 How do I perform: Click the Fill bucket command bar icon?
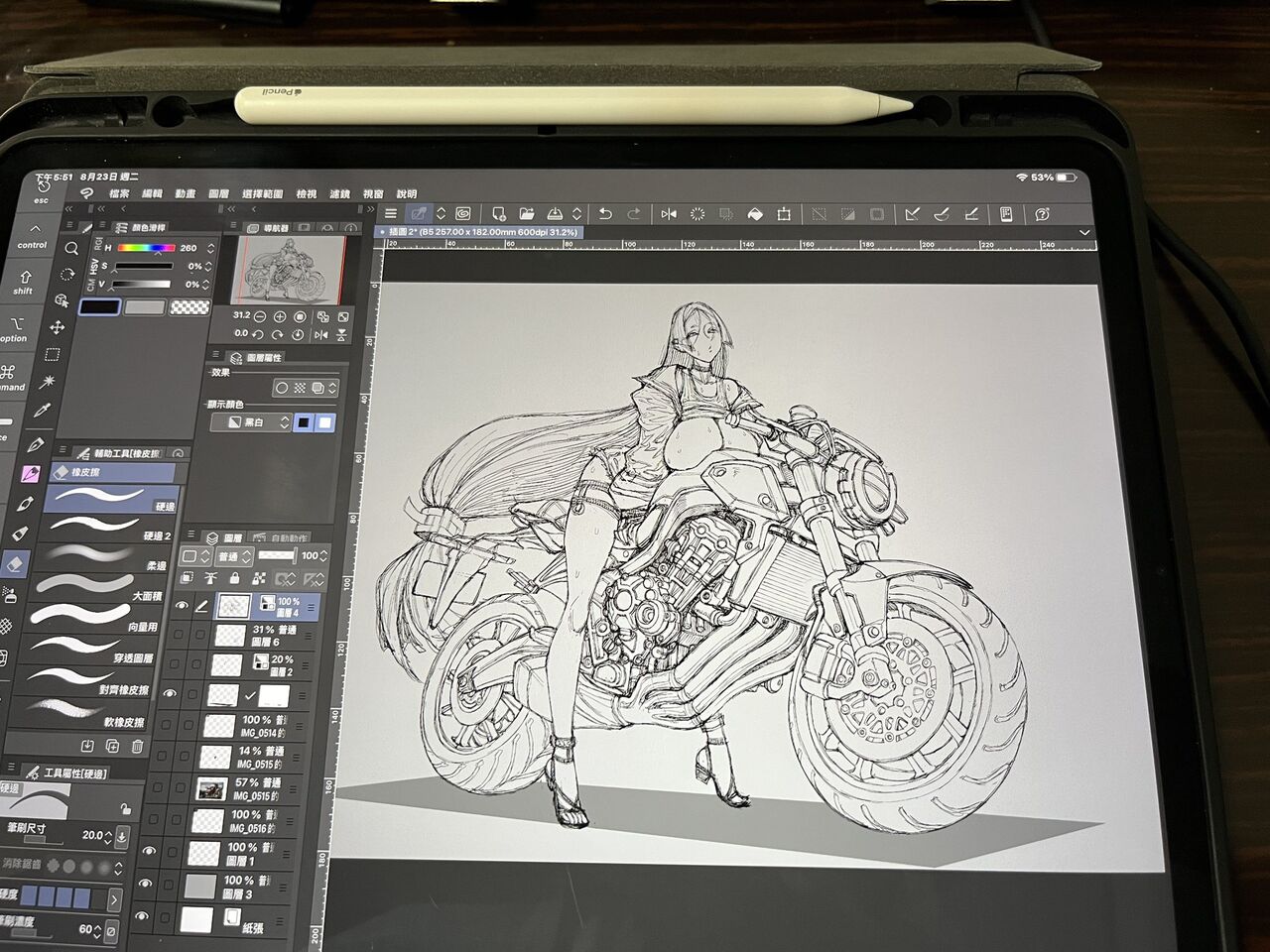coord(755,213)
